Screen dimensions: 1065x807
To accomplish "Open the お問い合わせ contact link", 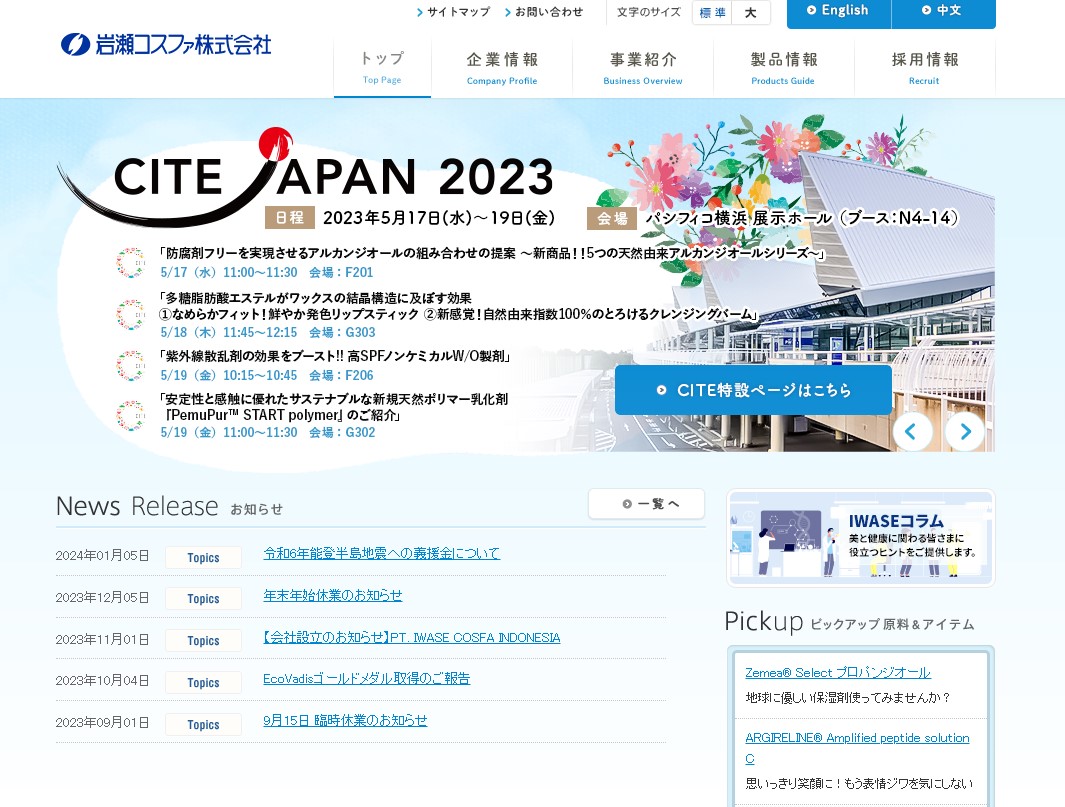I will pos(544,12).
